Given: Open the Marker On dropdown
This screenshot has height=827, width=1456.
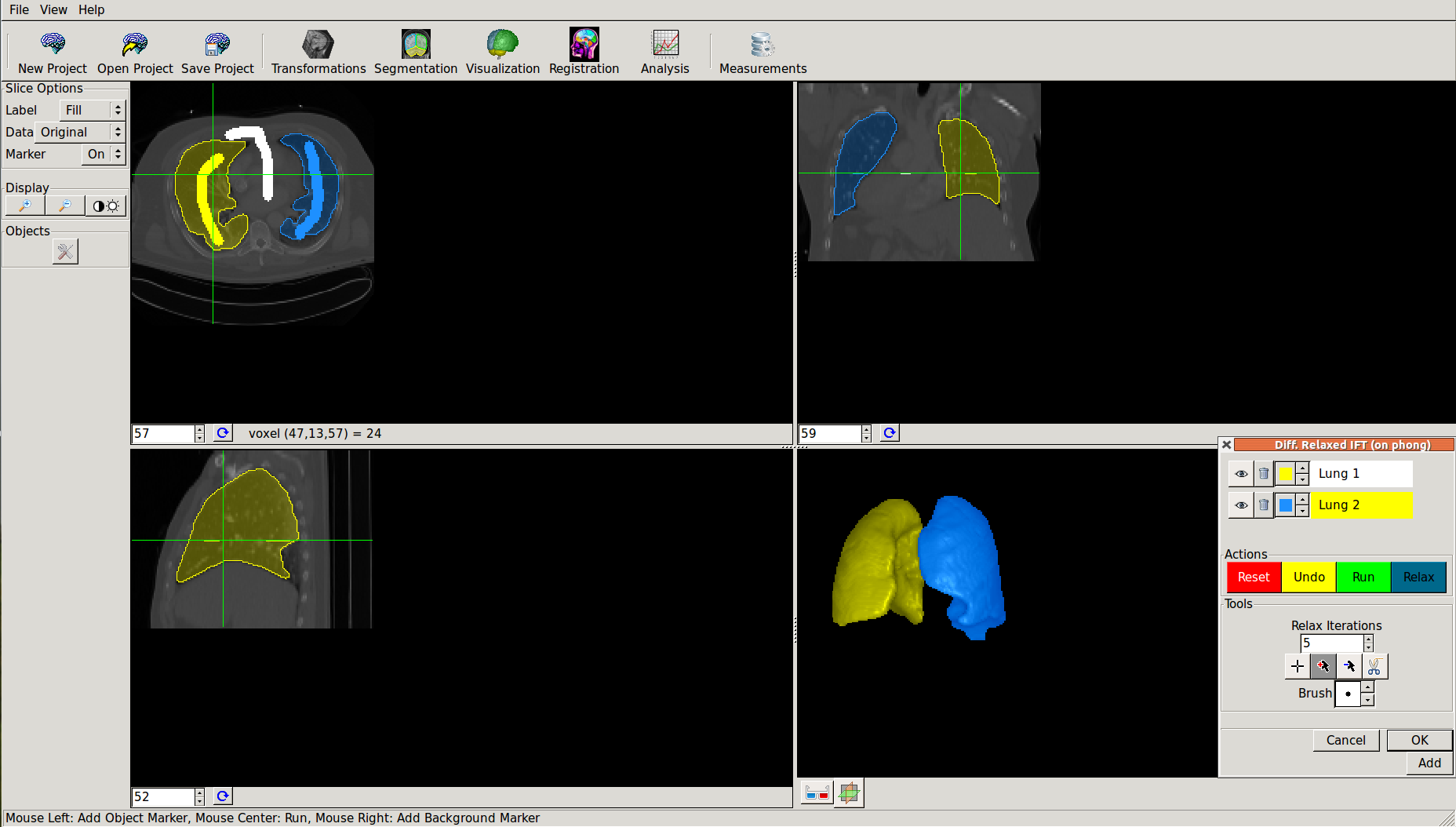Looking at the screenshot, I should point(104,155).
